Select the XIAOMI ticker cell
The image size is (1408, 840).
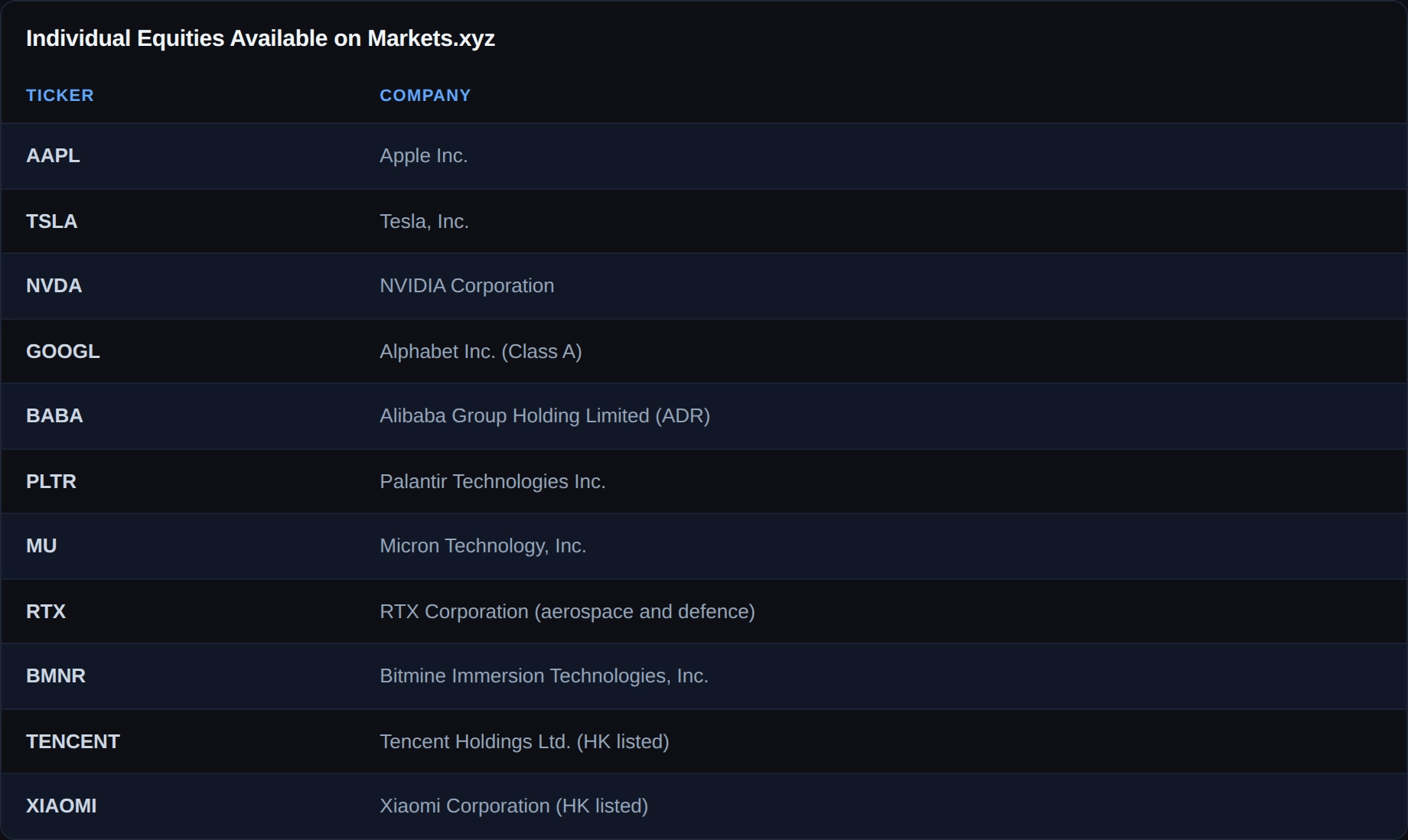click(x=61, y=806)
